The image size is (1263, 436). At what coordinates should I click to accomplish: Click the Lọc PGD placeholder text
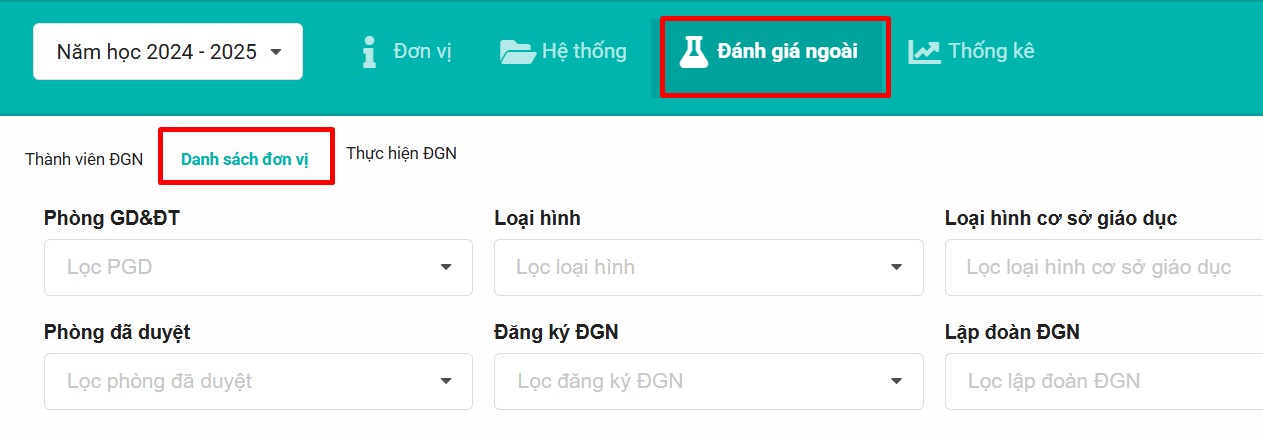click(x=109, y=267)
